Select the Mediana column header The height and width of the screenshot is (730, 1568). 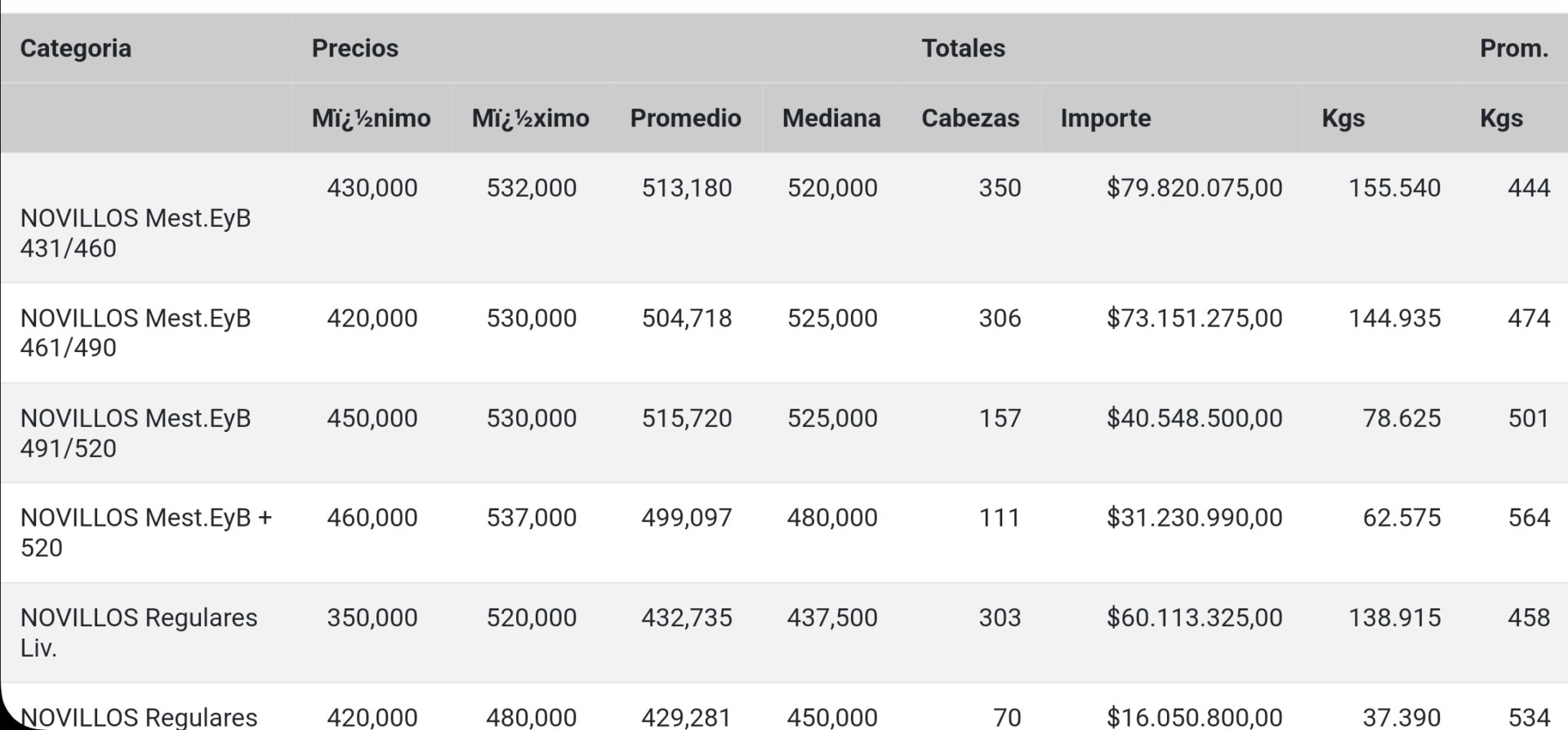(x=831, y=118)
